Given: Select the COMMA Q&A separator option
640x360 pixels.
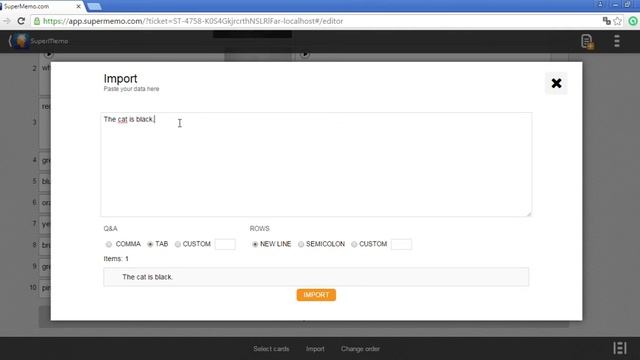Looking at the screenshot, I should (x=109, y=244).
